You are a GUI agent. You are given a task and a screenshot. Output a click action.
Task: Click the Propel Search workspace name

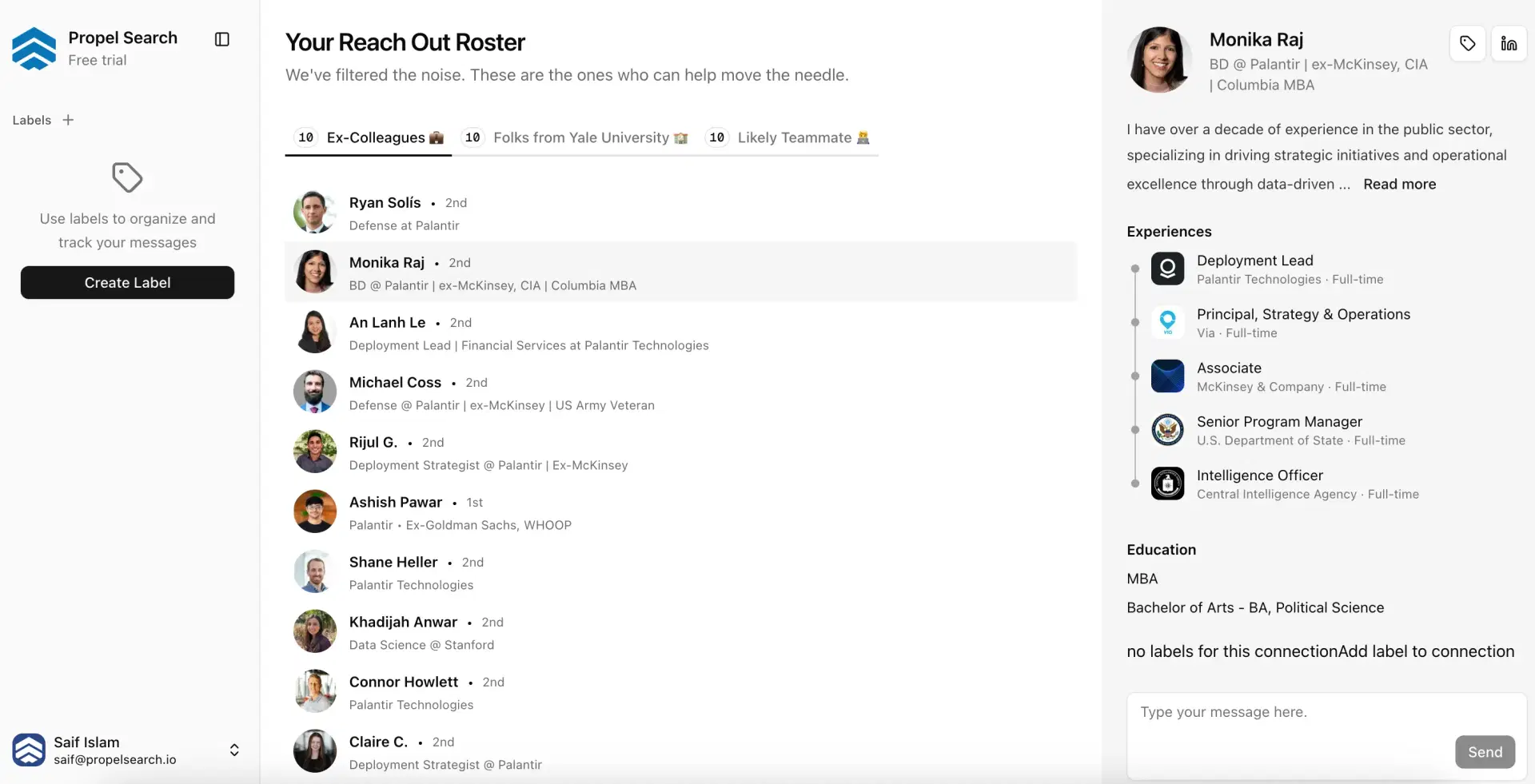123,38
